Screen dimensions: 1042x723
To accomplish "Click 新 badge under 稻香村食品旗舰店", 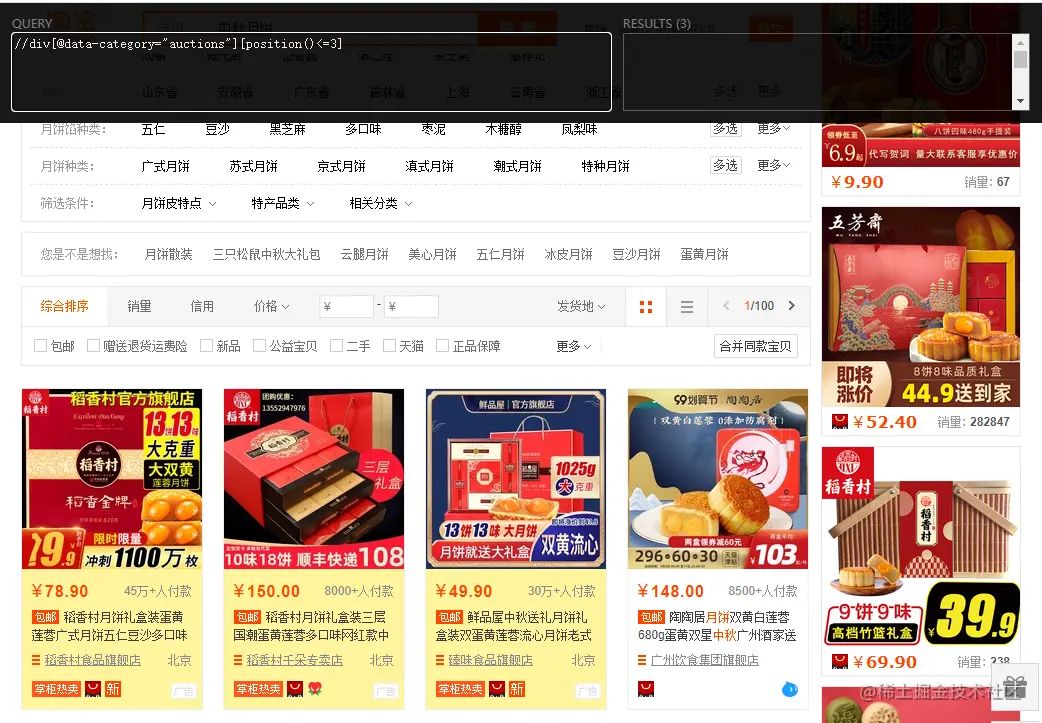I will tap(113, 689).
